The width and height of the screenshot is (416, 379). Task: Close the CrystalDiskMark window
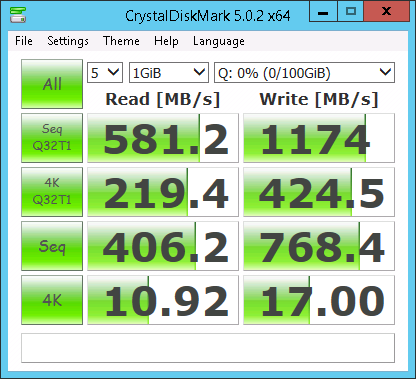(x=387, y=11)
